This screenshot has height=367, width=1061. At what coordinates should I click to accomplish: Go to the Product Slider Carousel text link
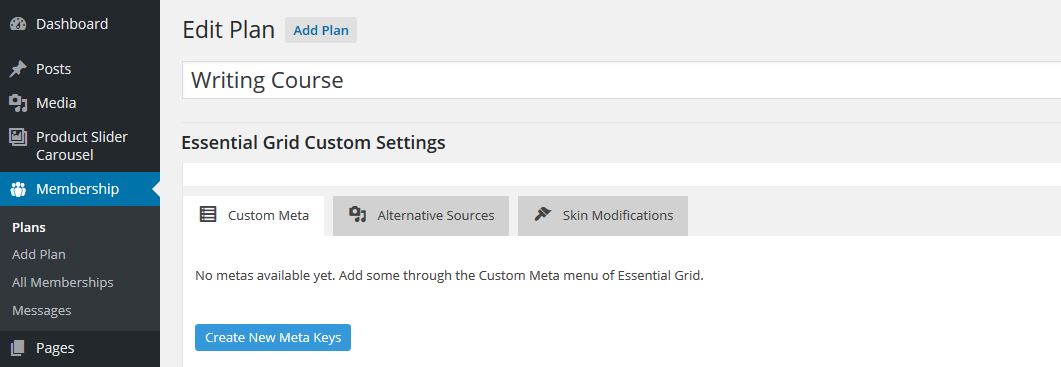pos(82,146)
